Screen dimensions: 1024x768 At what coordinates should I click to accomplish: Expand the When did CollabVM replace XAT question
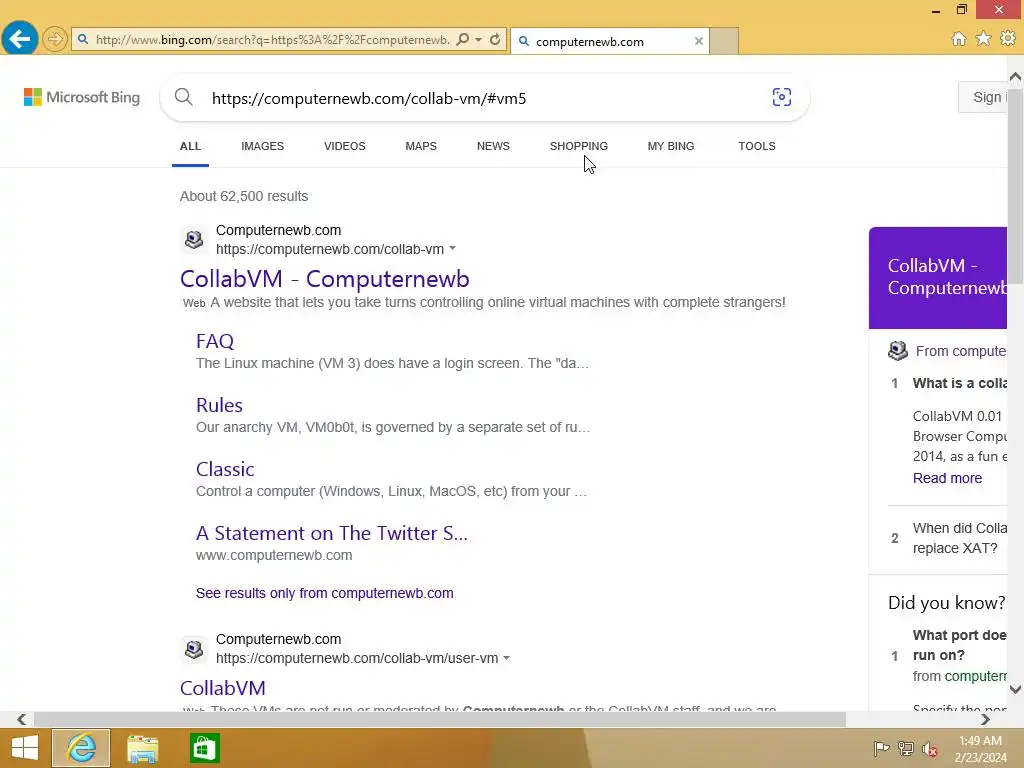coord(959,538)
